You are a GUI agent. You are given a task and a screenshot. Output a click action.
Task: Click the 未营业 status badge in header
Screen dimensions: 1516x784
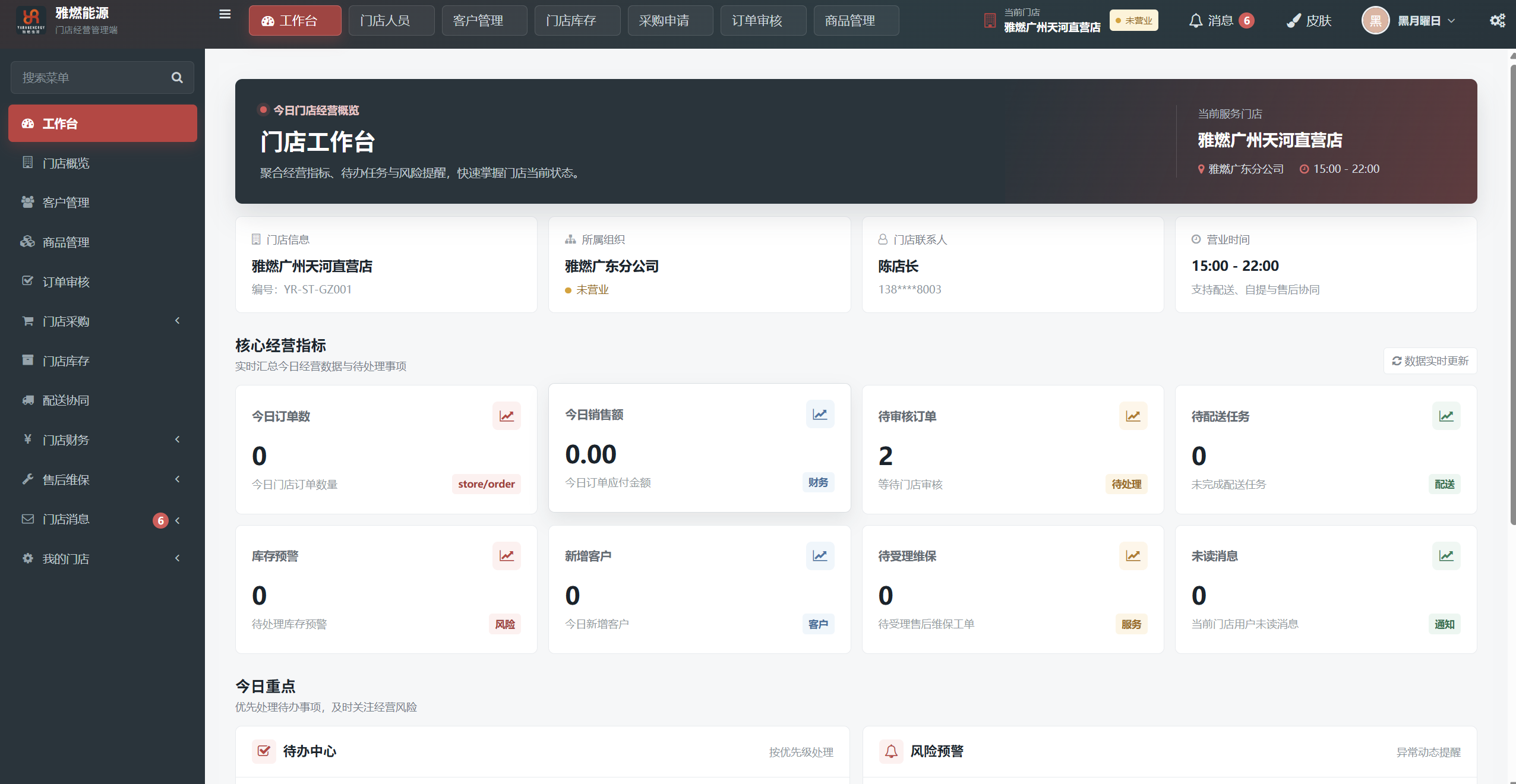tap(1133, 21)
